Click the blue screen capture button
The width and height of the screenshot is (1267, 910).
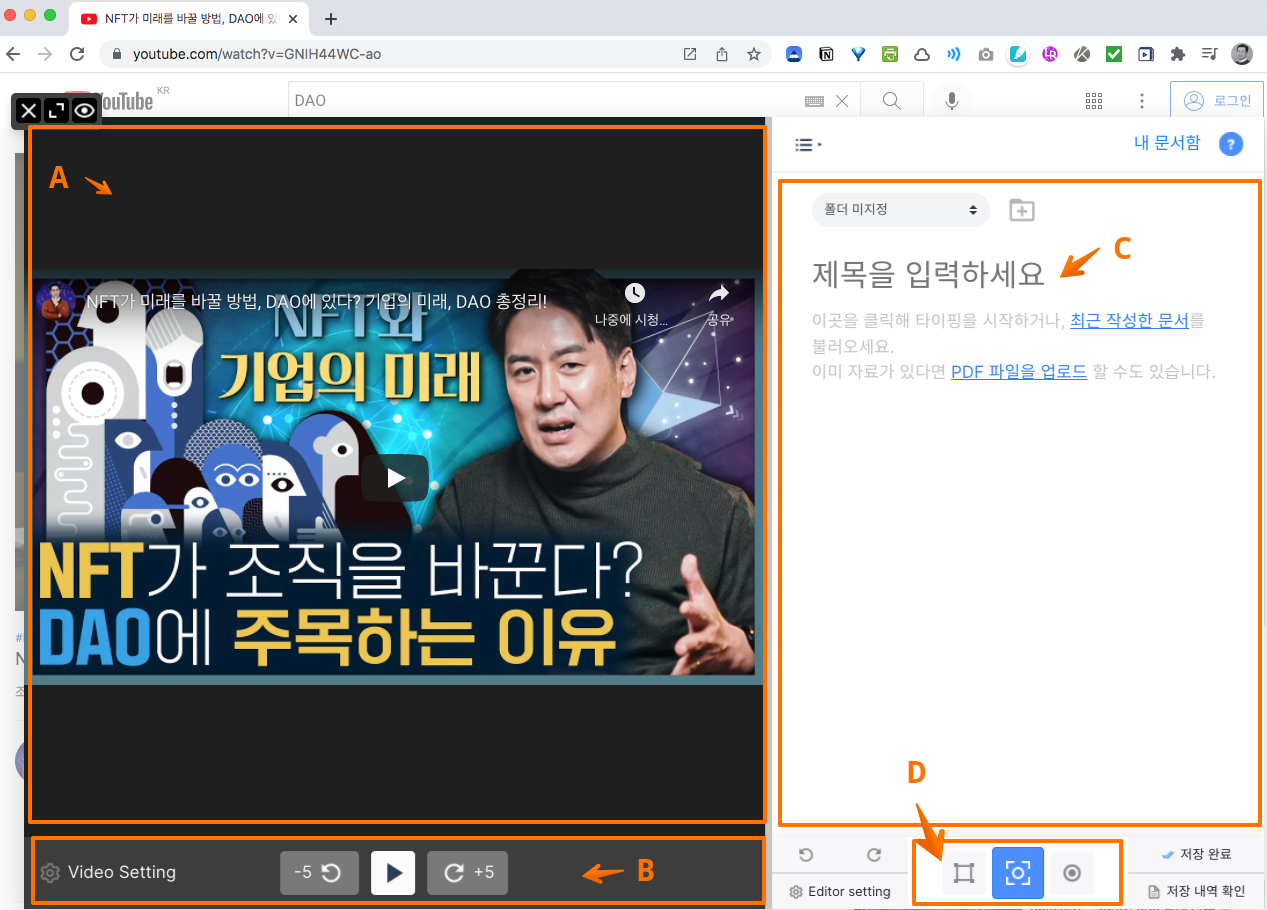(1018, 873)
